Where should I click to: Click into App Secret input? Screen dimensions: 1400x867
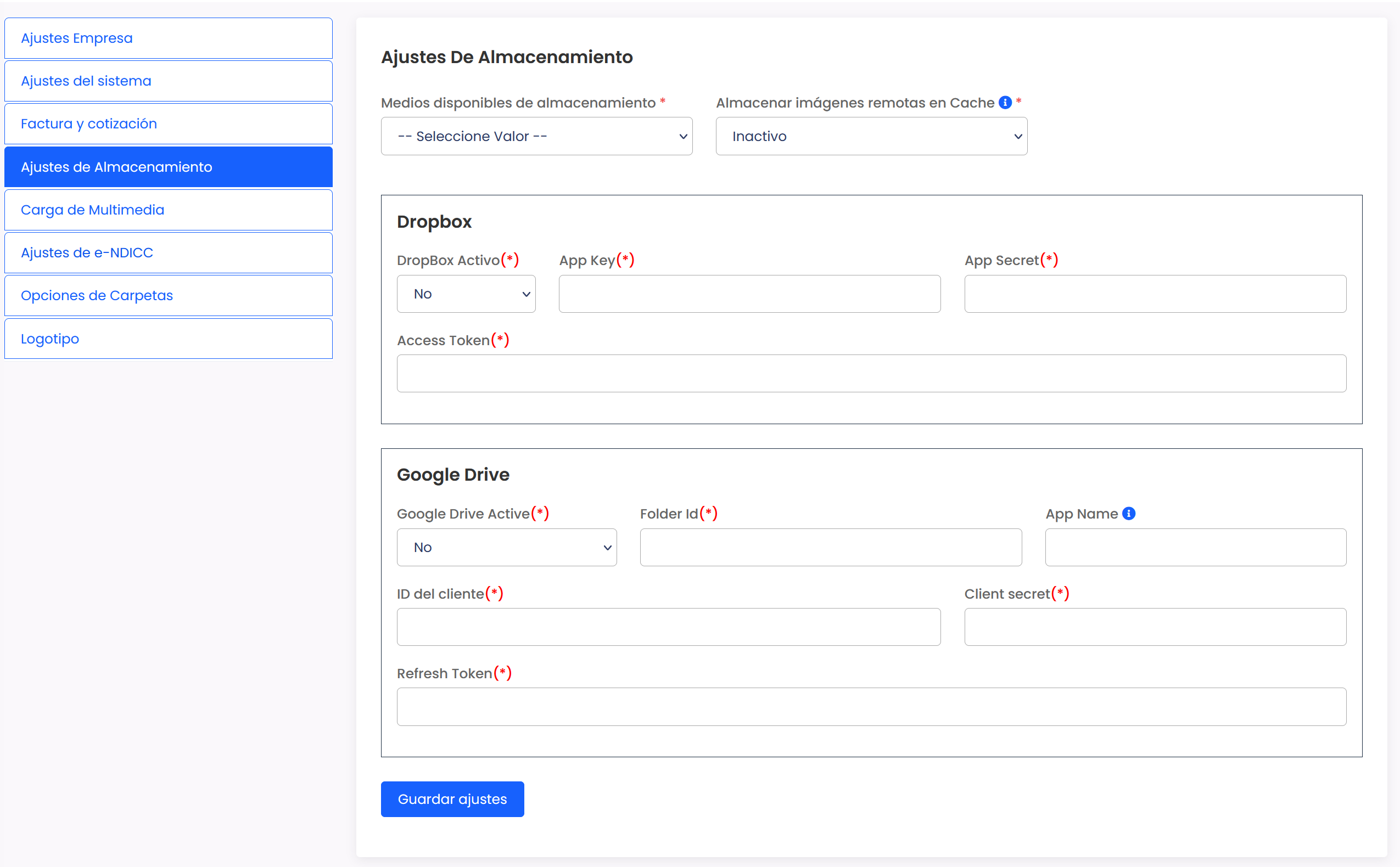[x=1155, y=294]
